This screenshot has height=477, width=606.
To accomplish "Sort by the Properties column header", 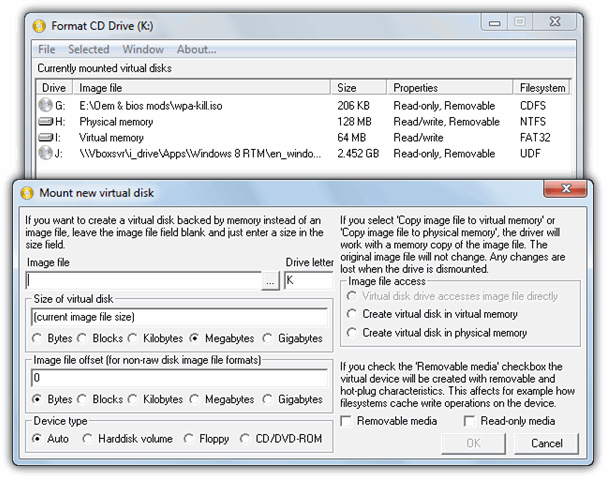I will click(450, 88).
